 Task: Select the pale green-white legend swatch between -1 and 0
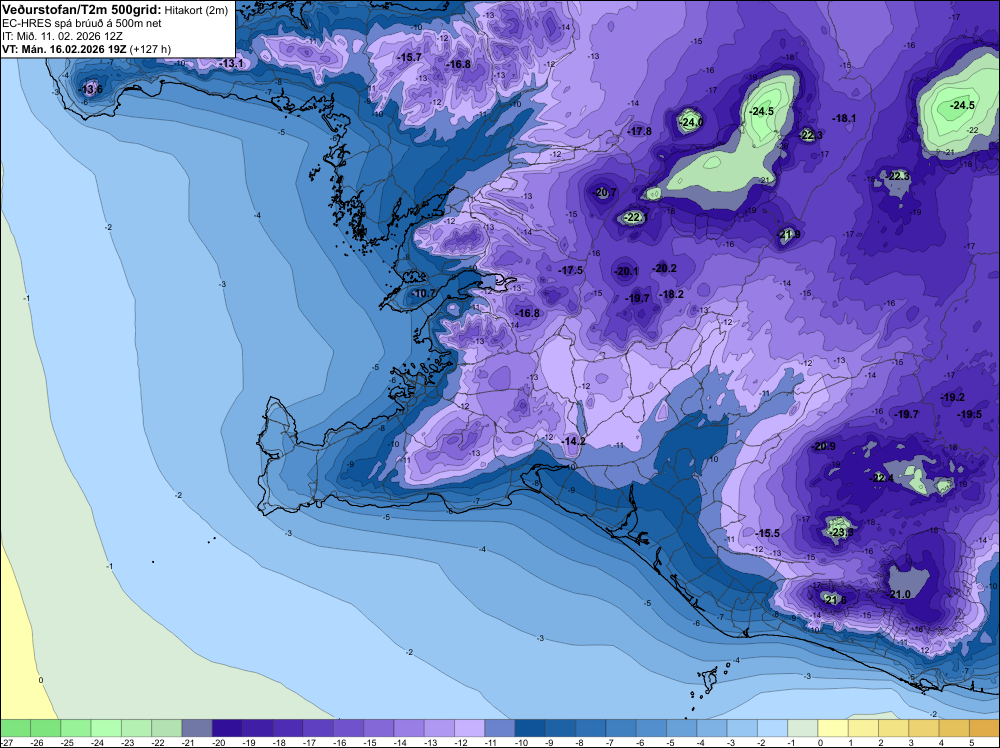803,728
